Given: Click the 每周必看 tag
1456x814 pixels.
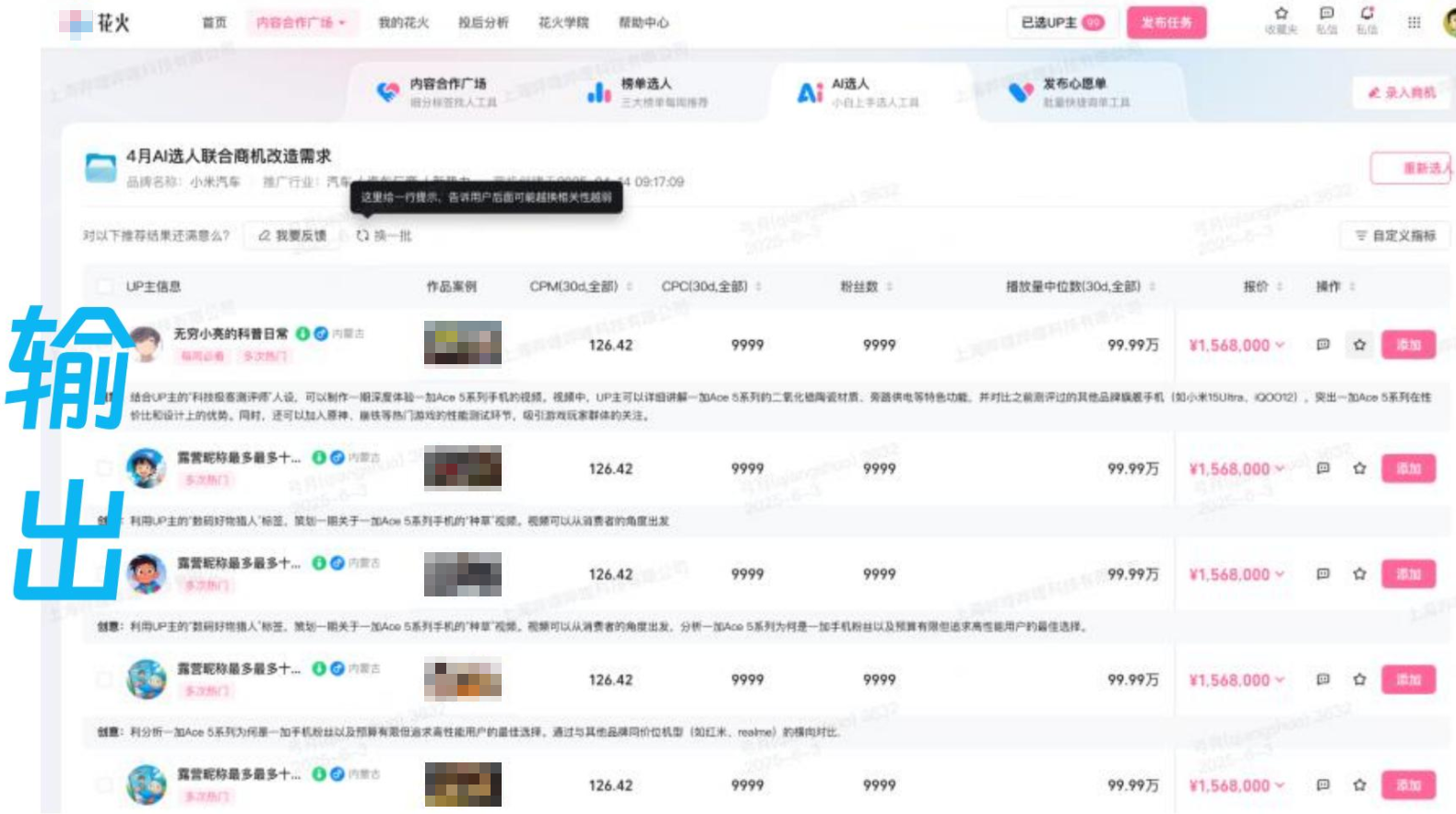Looking at the screenshot, I should pyautogui.click(x=202, y=356).
